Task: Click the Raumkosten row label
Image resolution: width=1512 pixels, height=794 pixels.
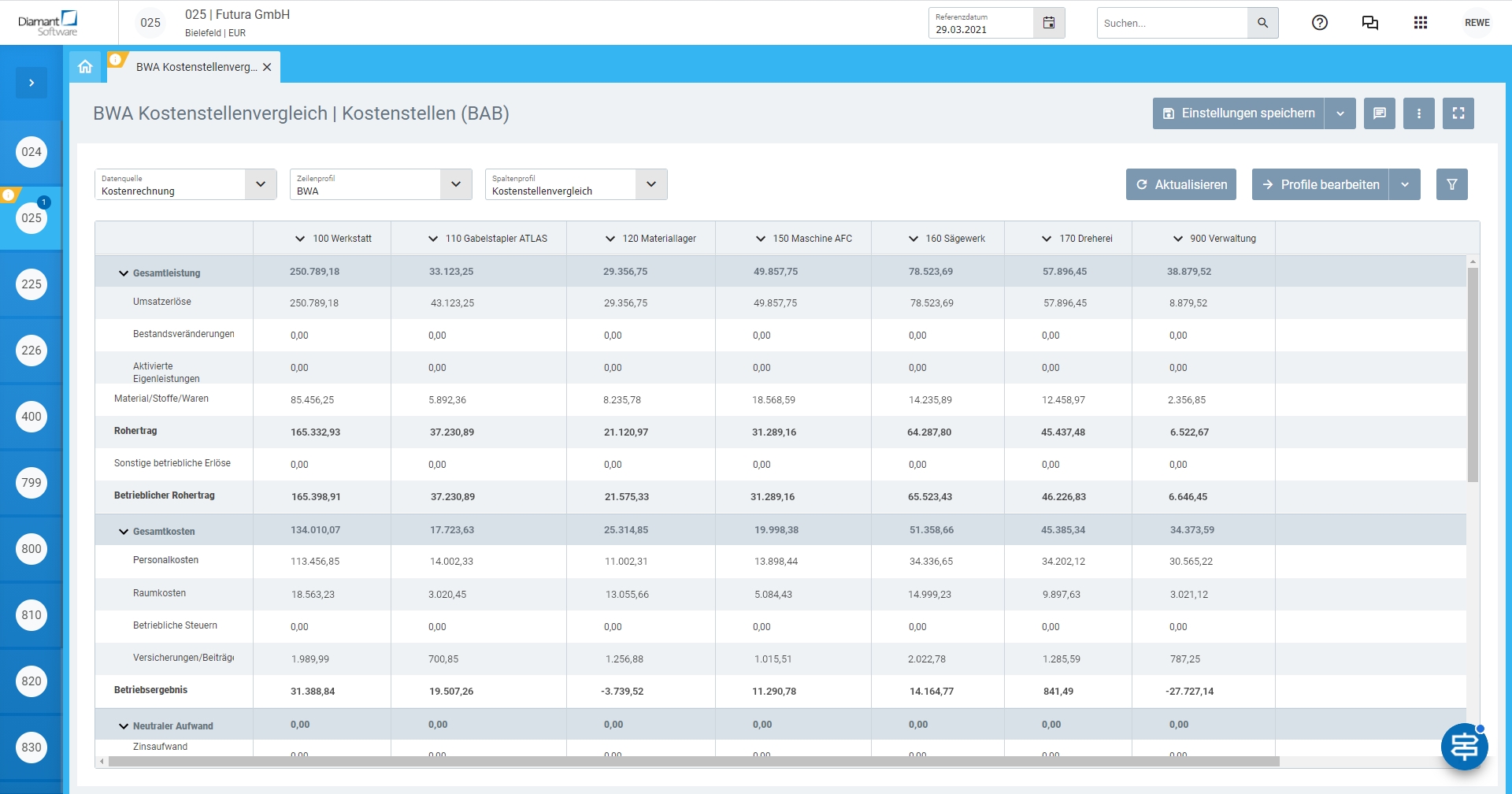Action: point(159,593)
